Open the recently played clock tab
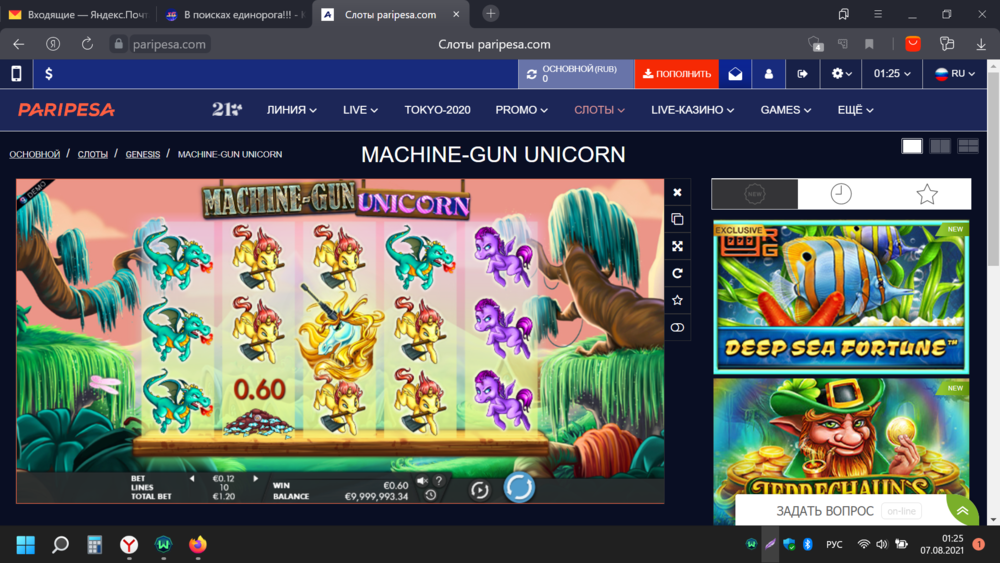The image size is (1000, 563). click(x=841, y=194)
